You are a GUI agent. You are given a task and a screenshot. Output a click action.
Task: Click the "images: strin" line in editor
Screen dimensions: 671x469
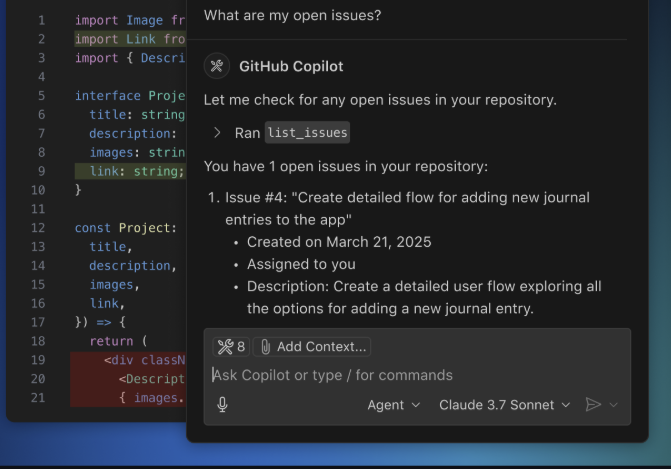tap(137, 152)
